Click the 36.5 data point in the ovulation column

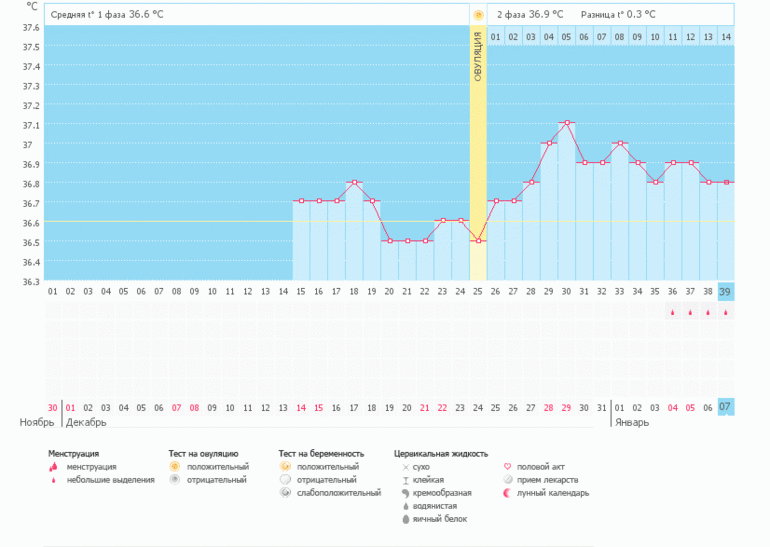478,241
